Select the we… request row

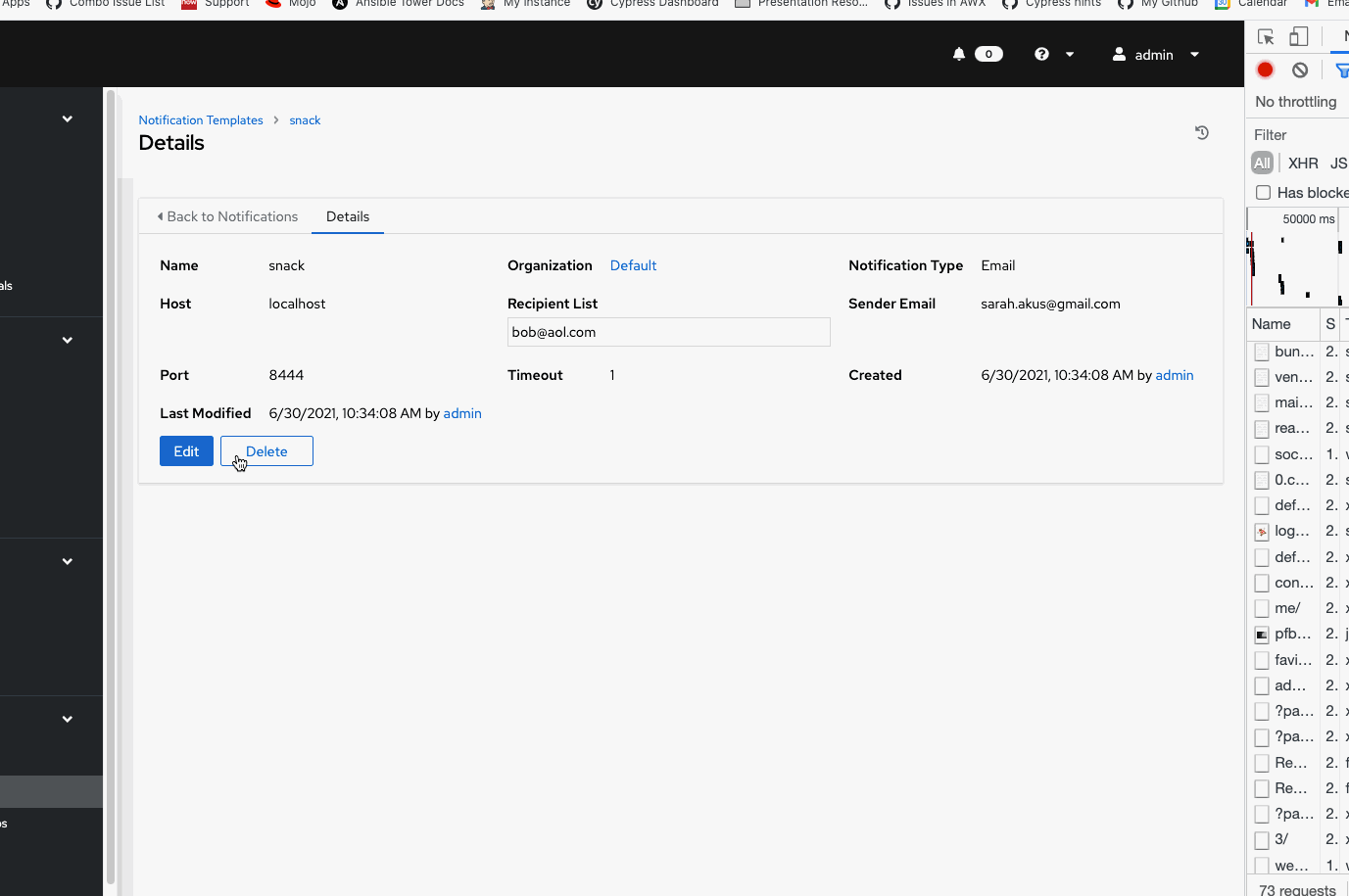click(1297, 866)
